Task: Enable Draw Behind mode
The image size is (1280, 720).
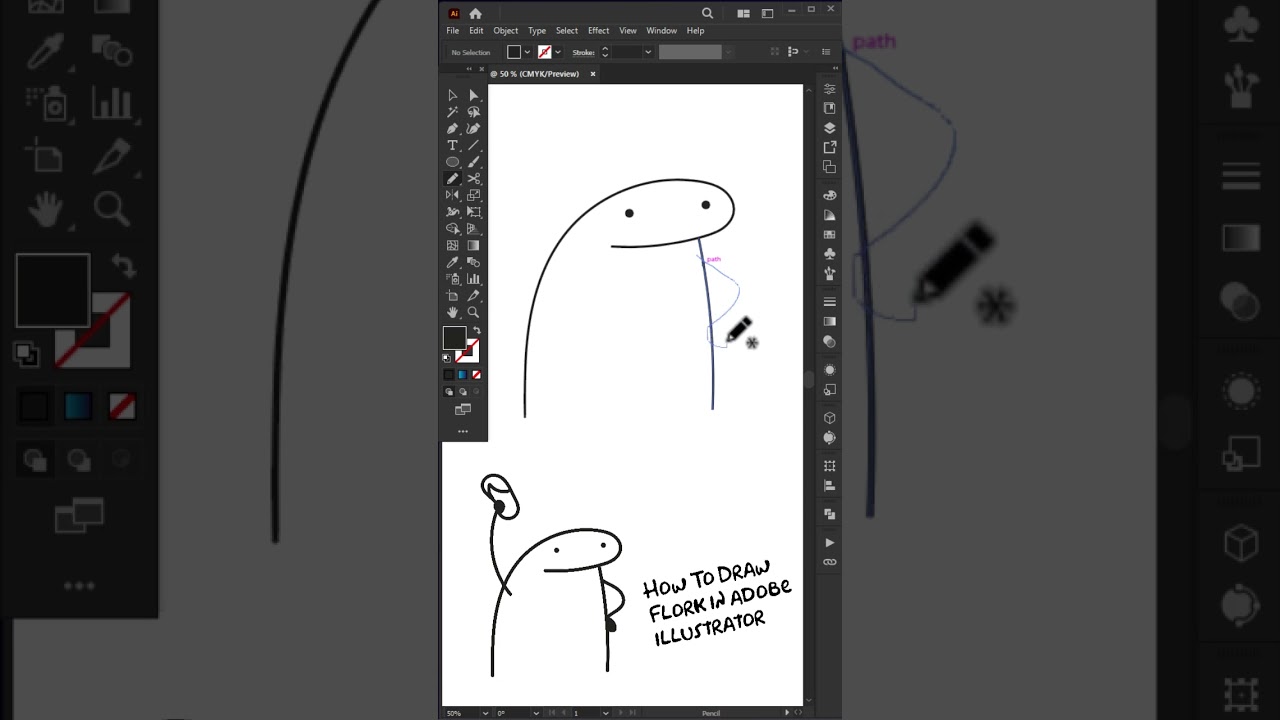Action: coord(462,391)
